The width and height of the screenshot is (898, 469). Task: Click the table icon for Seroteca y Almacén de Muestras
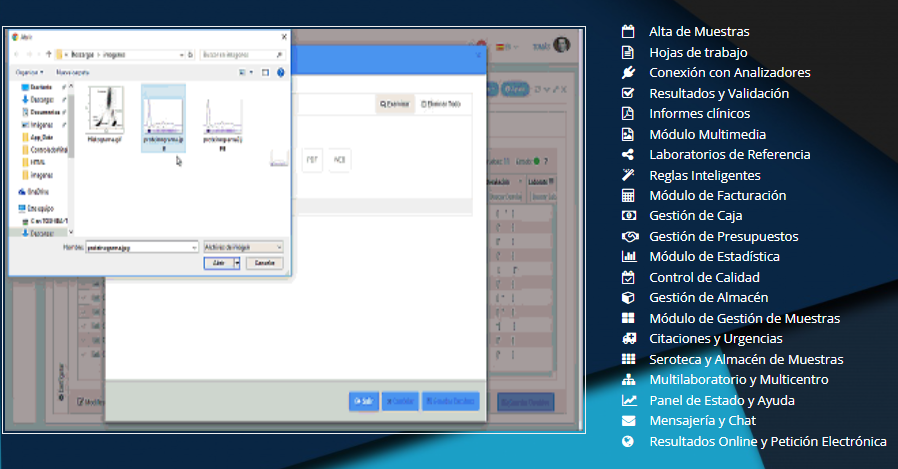pyautogui.click(x=628, y=359)
